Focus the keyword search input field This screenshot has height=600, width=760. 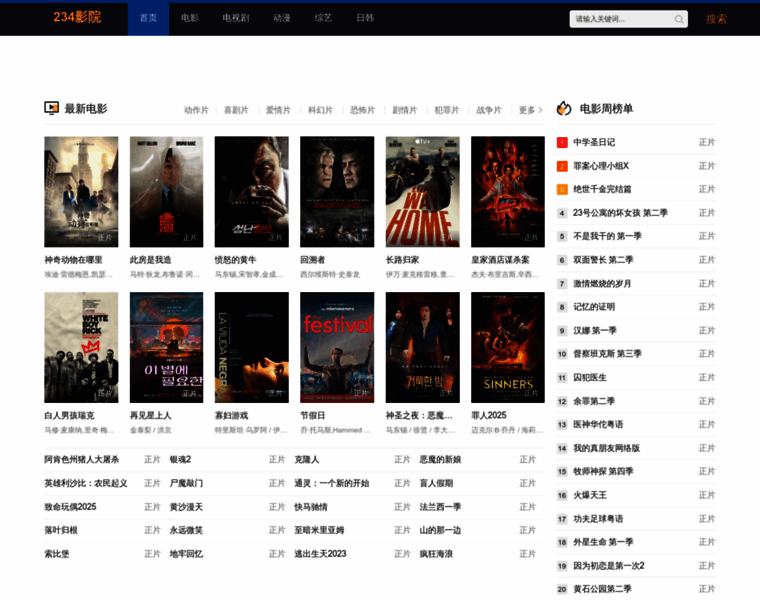(620, 19)
